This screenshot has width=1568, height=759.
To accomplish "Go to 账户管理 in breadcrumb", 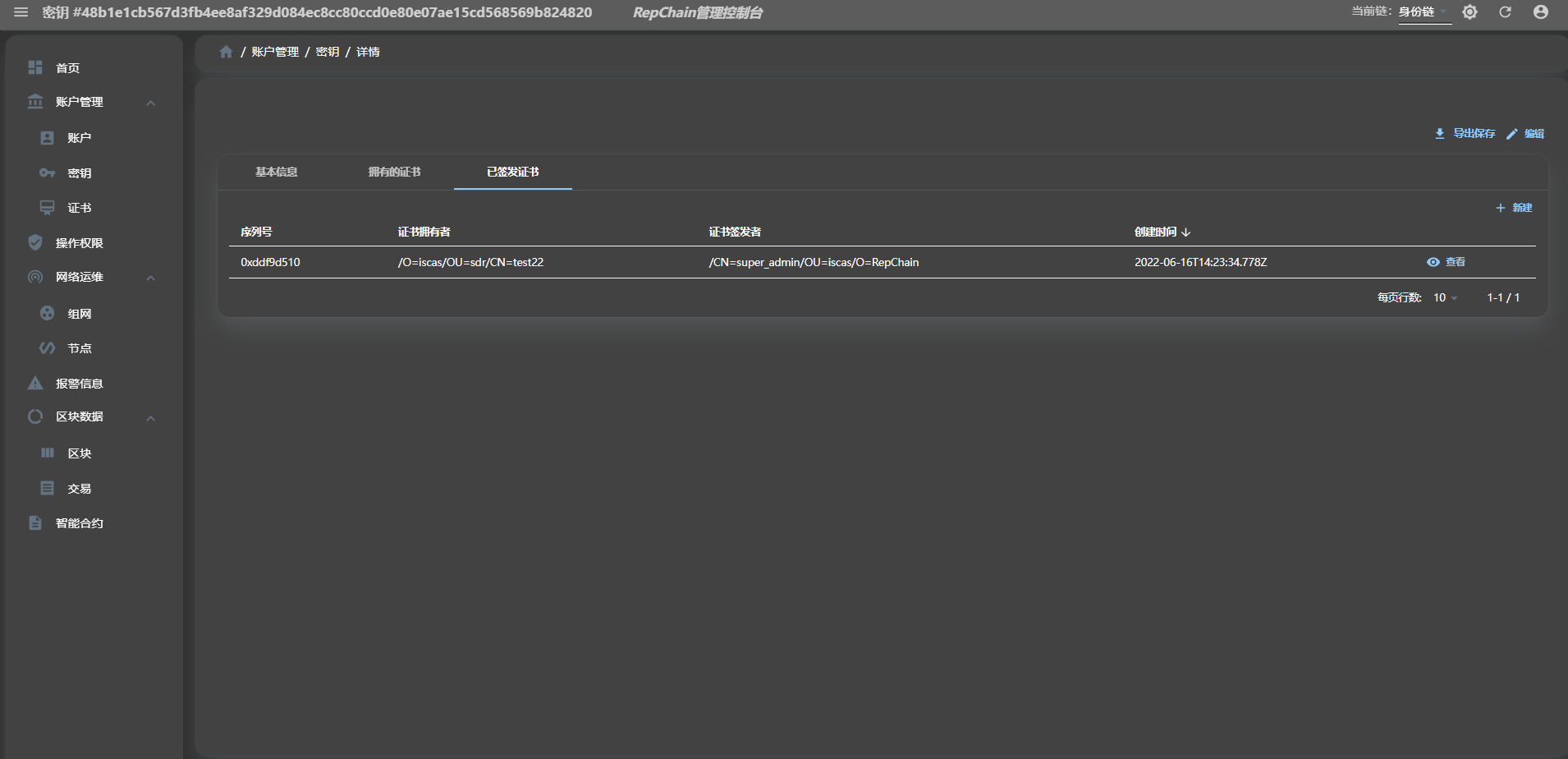I will click(x=275, y=52).
